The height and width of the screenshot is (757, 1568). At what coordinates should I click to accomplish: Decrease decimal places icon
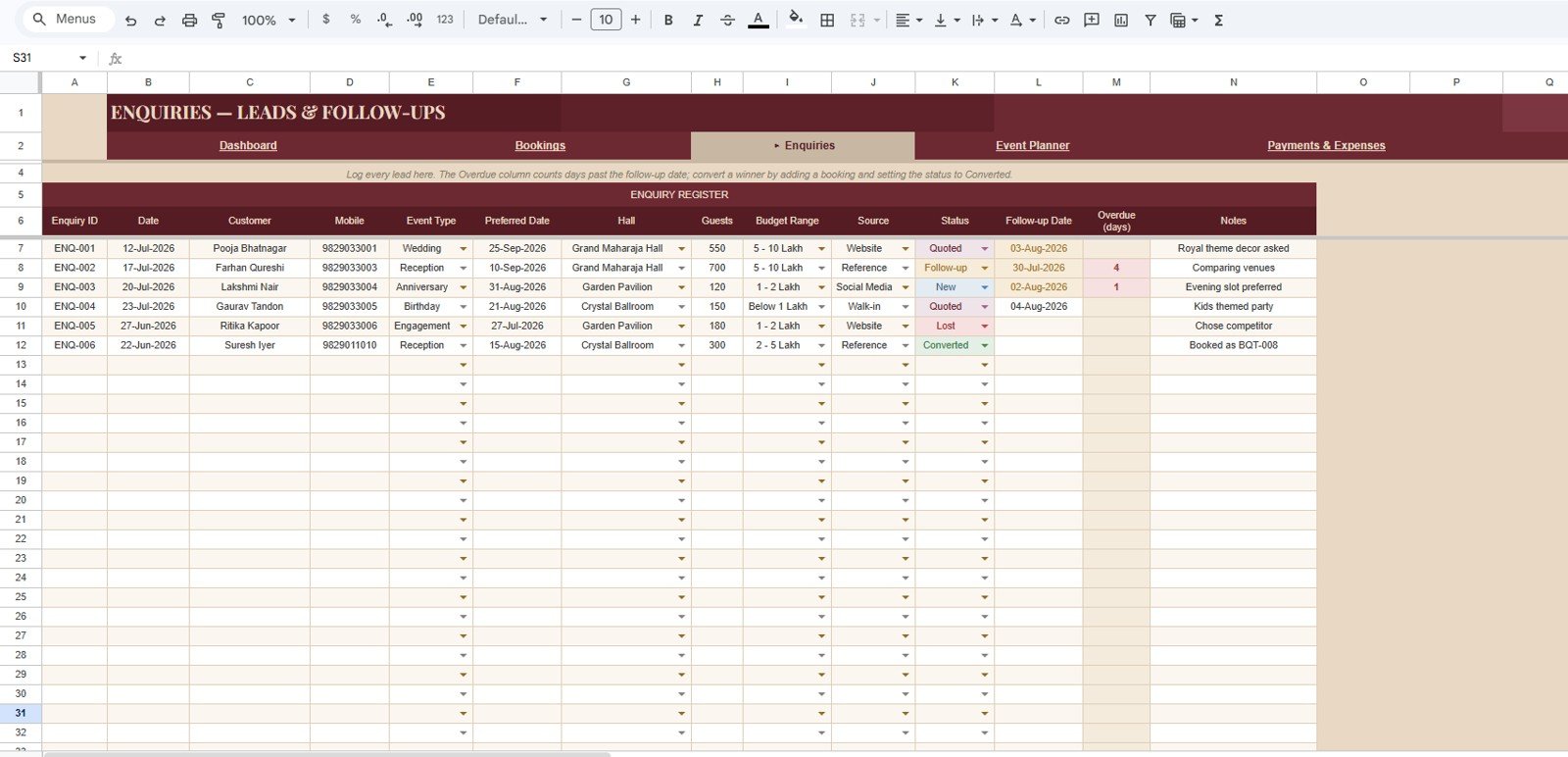[x=384, y=20]
